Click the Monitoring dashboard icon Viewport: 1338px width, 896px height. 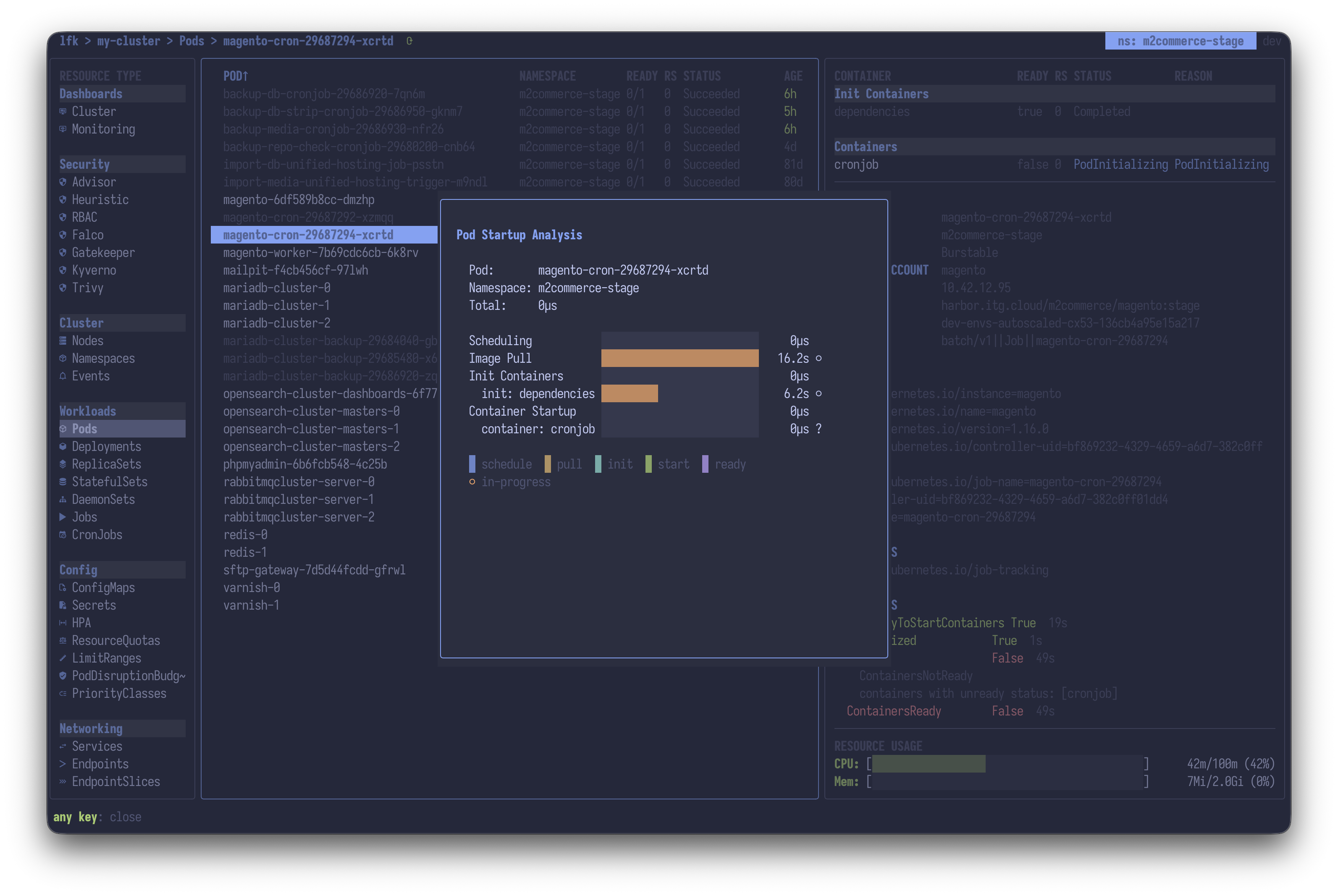click(x=63, y=129)
